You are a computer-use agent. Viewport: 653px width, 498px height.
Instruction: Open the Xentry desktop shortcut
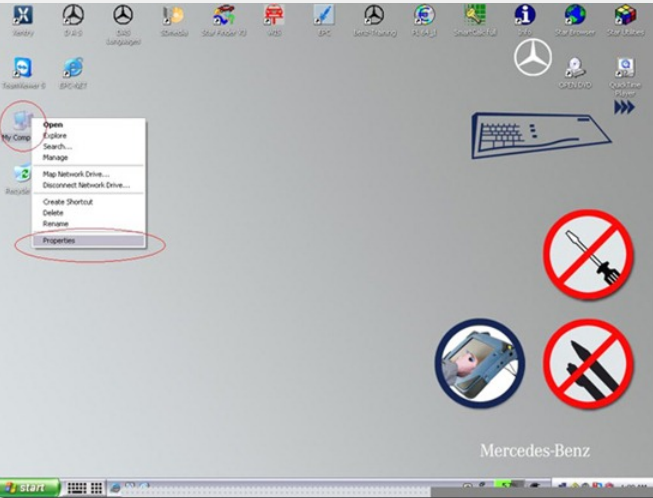23,15
